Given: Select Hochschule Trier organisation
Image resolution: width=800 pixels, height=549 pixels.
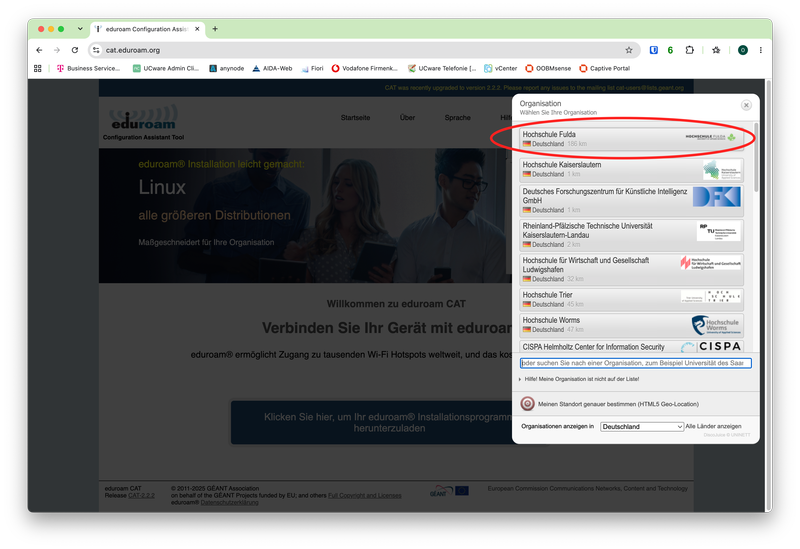Looking at the screenshot, I should click(x=631, y=300).
